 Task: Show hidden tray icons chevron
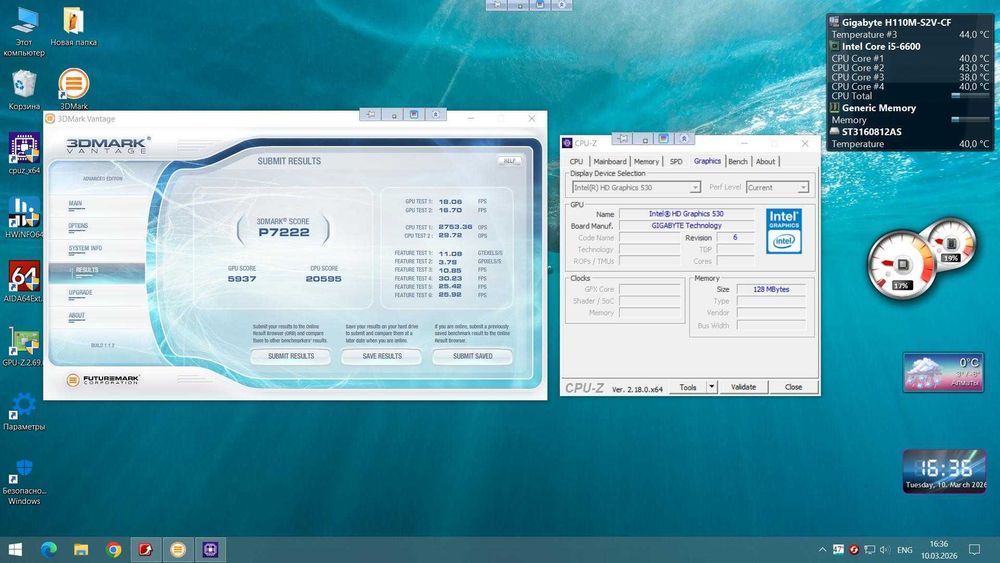tap(822, 550)
